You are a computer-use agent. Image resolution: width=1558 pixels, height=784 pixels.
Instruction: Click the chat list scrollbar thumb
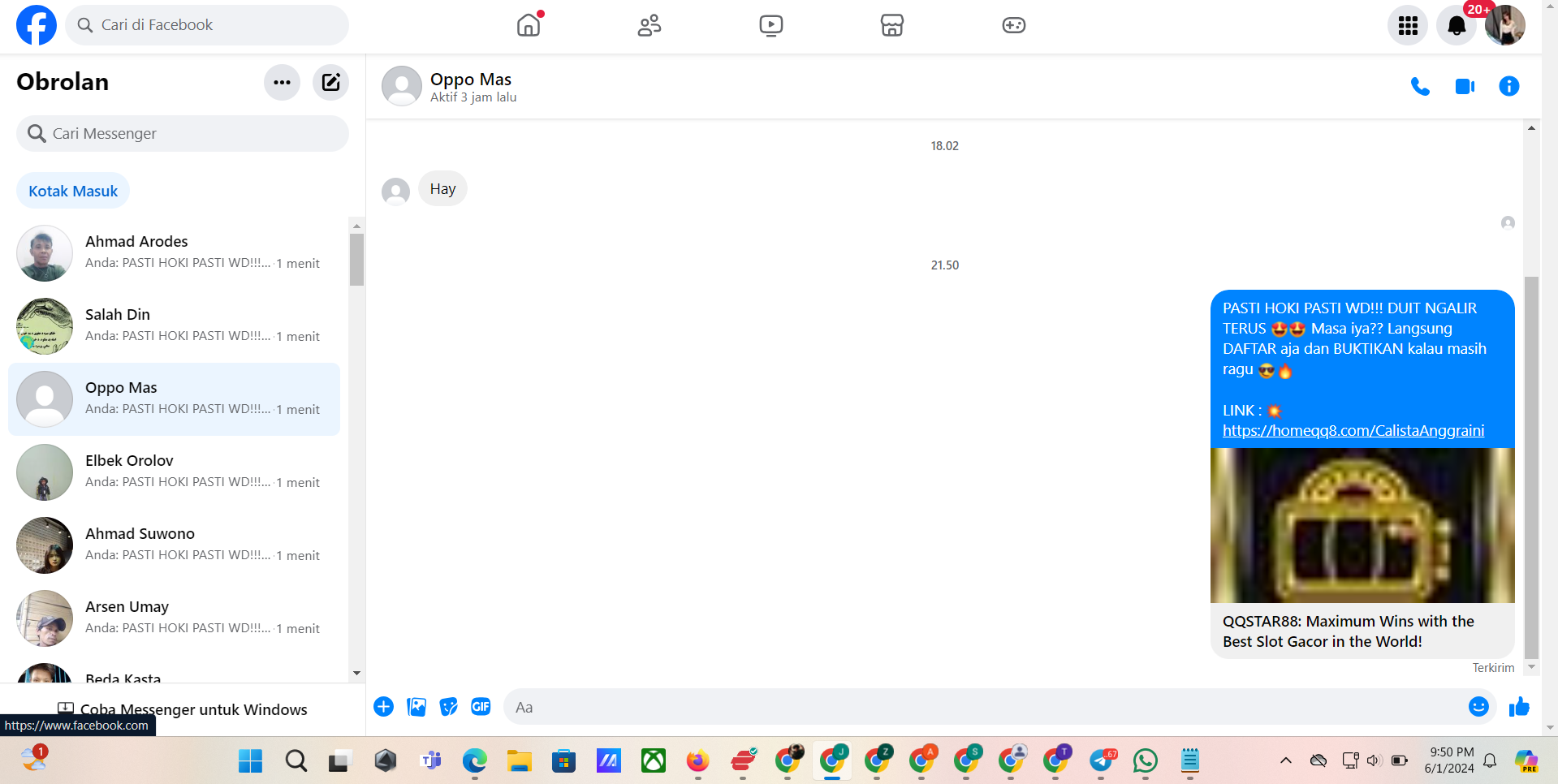pos(356,260)
